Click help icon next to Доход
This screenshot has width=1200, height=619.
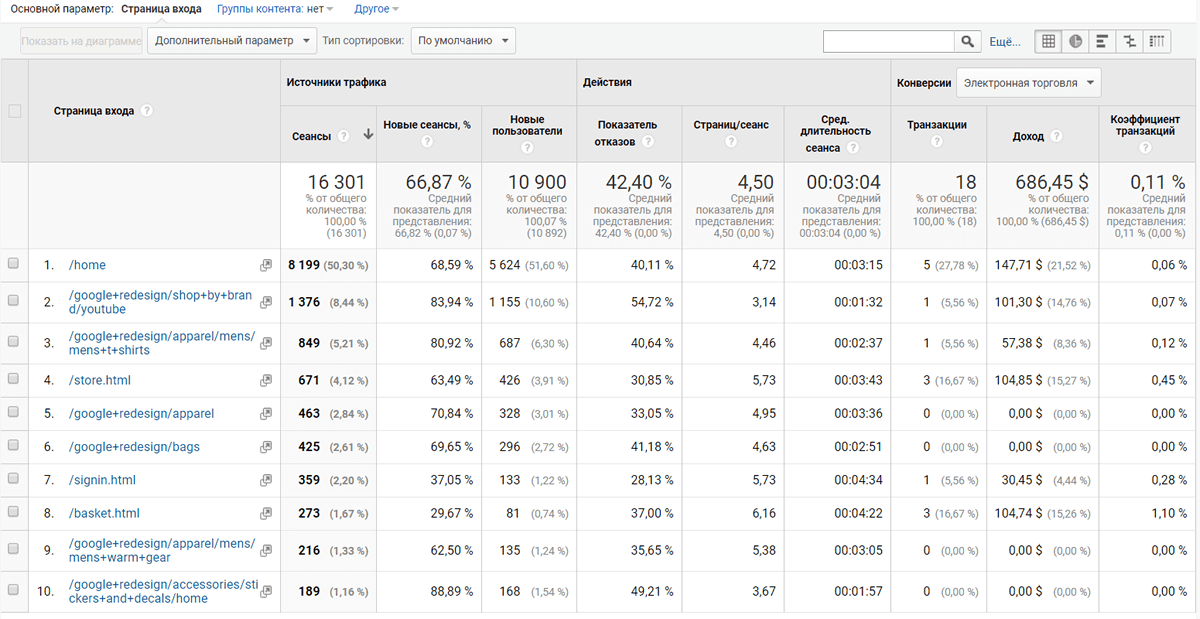pos(1056,137)
